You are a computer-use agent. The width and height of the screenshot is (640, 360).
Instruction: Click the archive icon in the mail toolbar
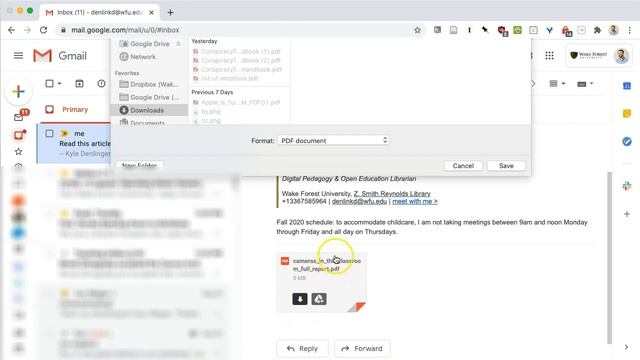click(x=79, y=84)
